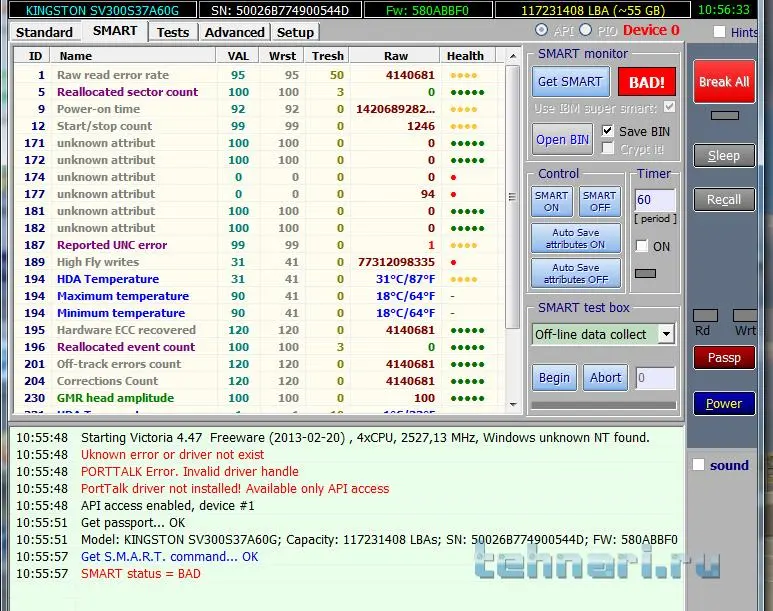Open the Off-line data collect dropdown
The image size is (773, 611).
click(666, 334)
